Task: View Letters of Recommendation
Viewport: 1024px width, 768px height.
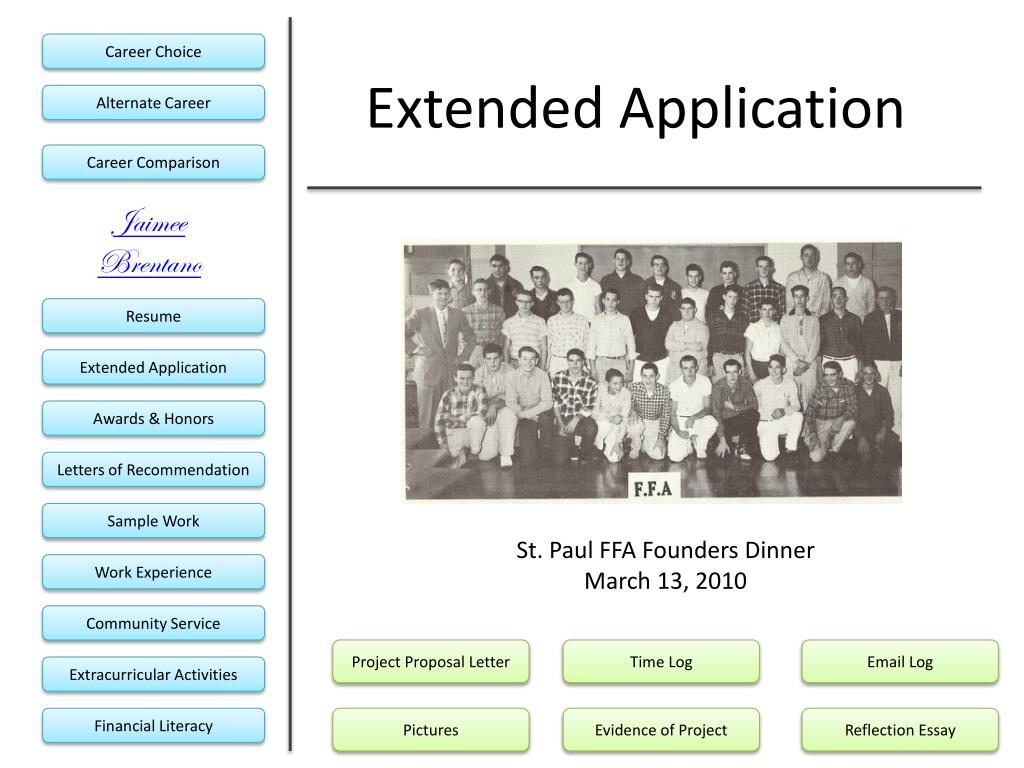Action: 153,470
